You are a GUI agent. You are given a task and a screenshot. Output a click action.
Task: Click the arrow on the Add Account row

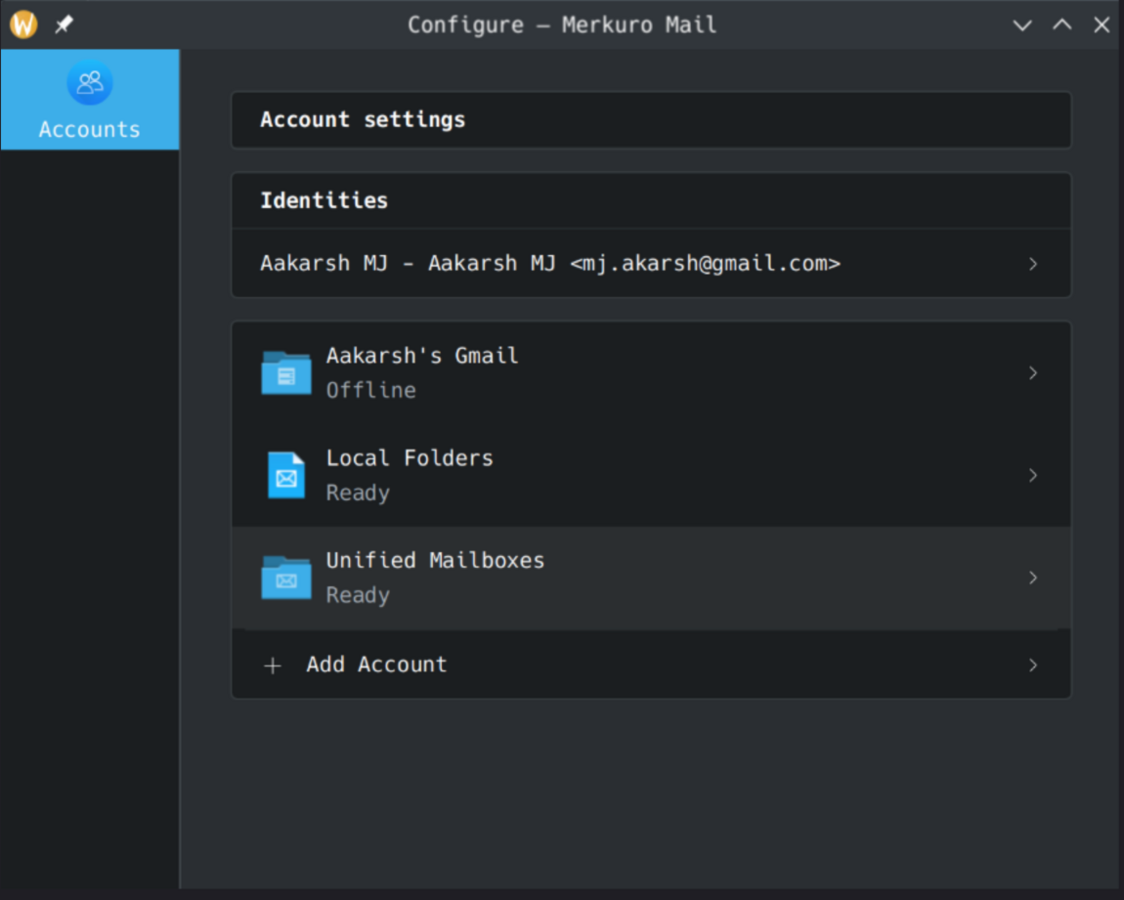[x=1033, y=665]
